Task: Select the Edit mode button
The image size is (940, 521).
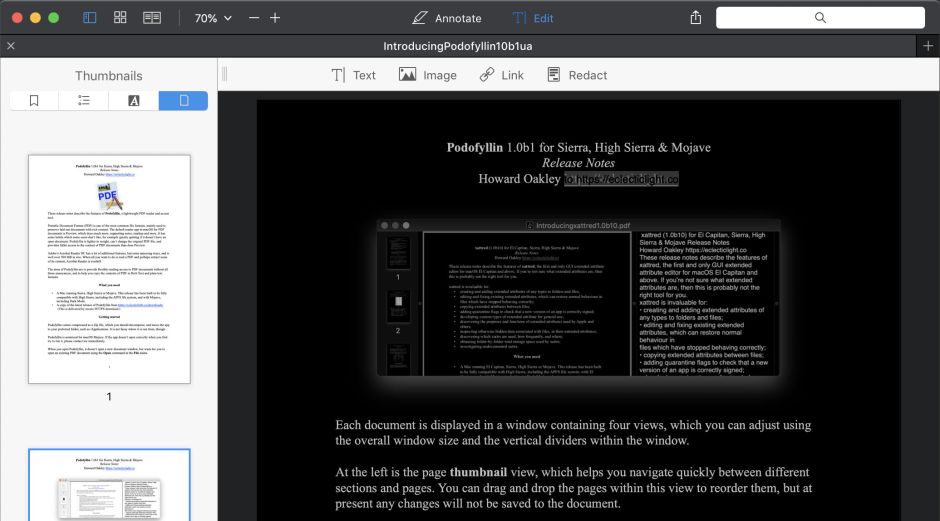Action: point(532,18)
